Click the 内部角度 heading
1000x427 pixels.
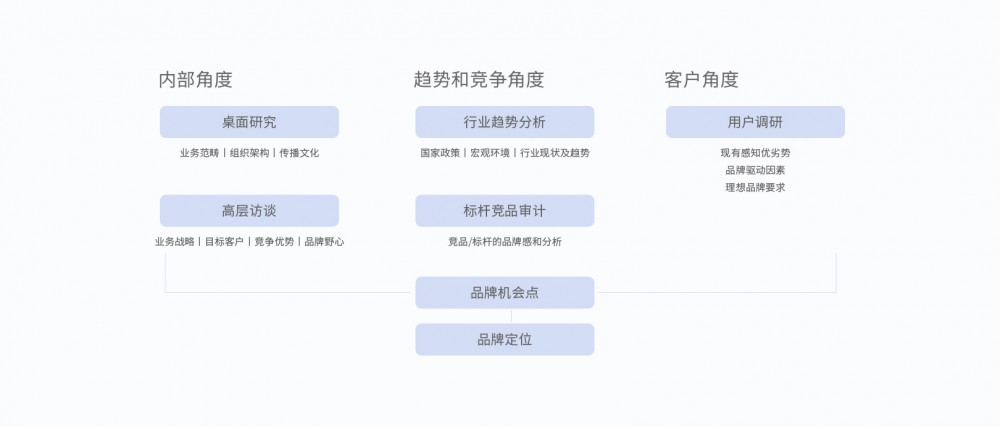point(195,80)
